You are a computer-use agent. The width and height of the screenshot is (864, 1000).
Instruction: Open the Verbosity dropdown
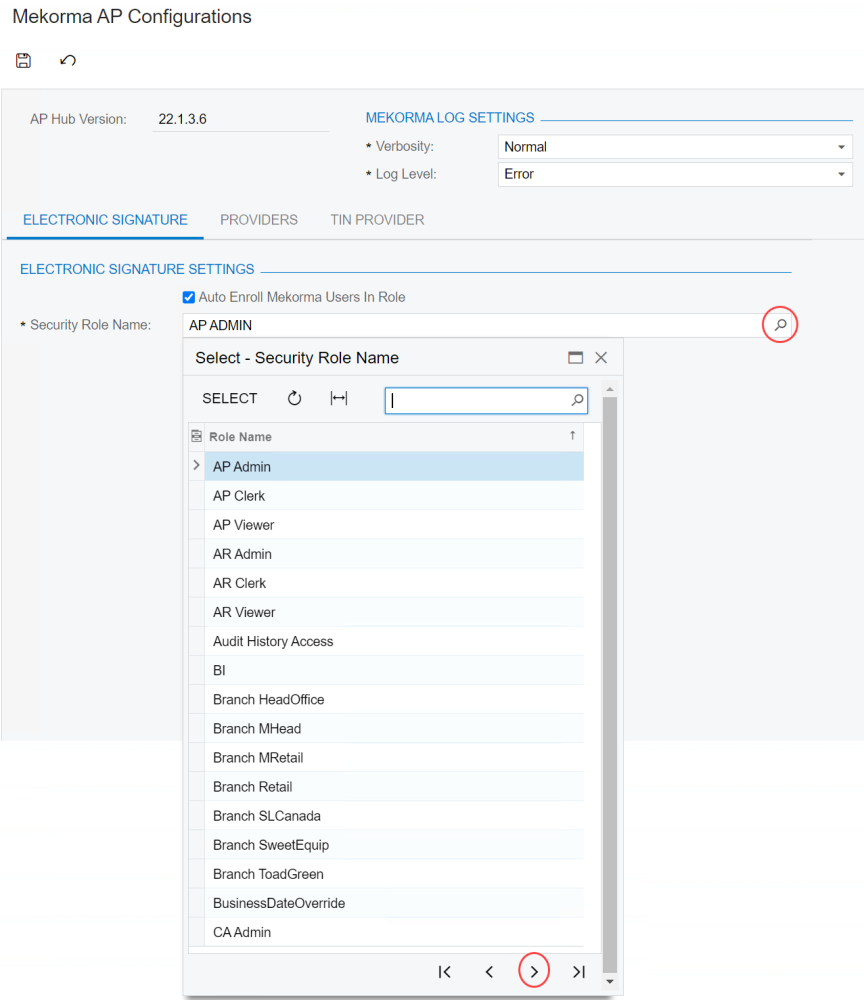tap(841, 147)
